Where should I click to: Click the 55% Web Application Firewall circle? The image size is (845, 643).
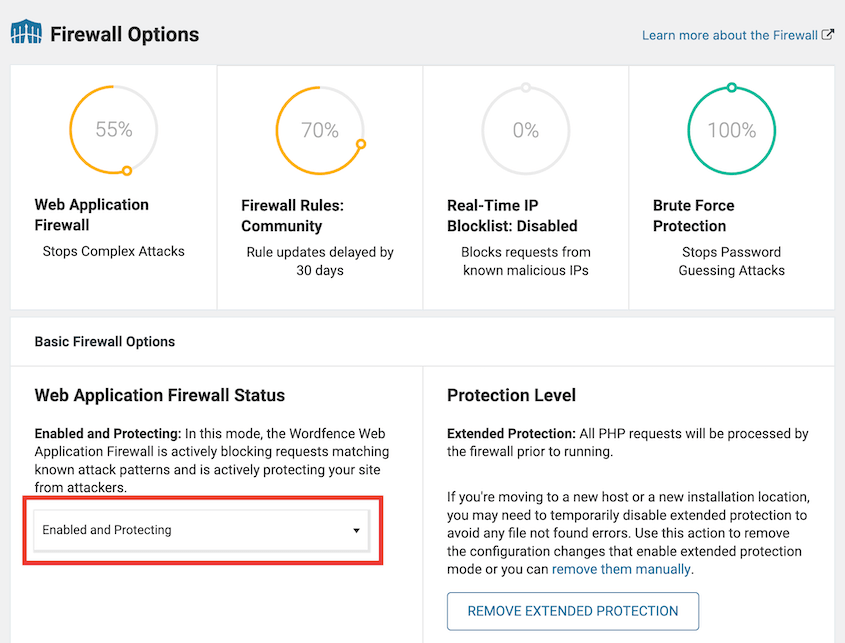tap(113, 130)
